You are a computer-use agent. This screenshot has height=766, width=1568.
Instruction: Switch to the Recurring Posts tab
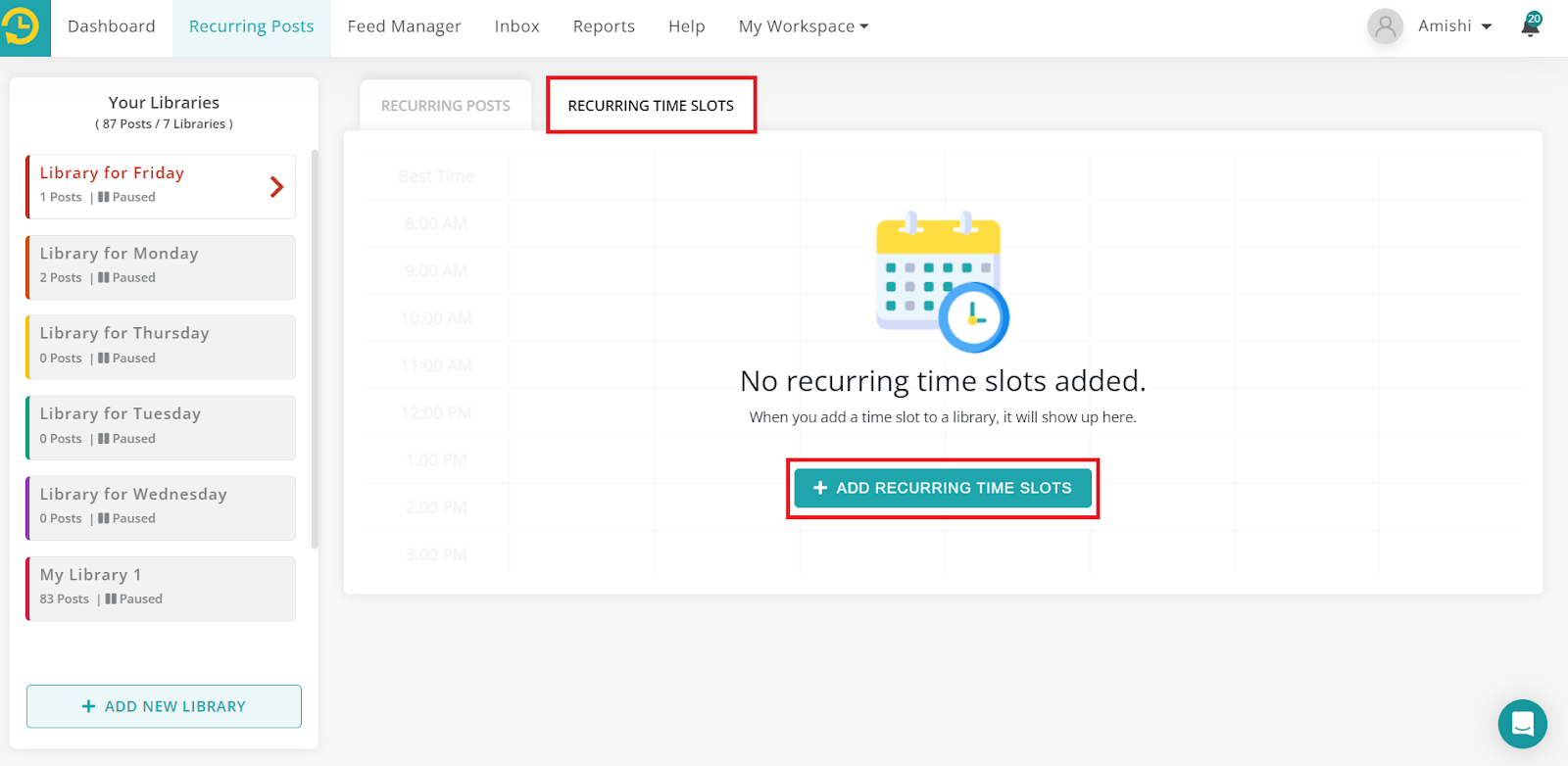[x=446, y=106]
